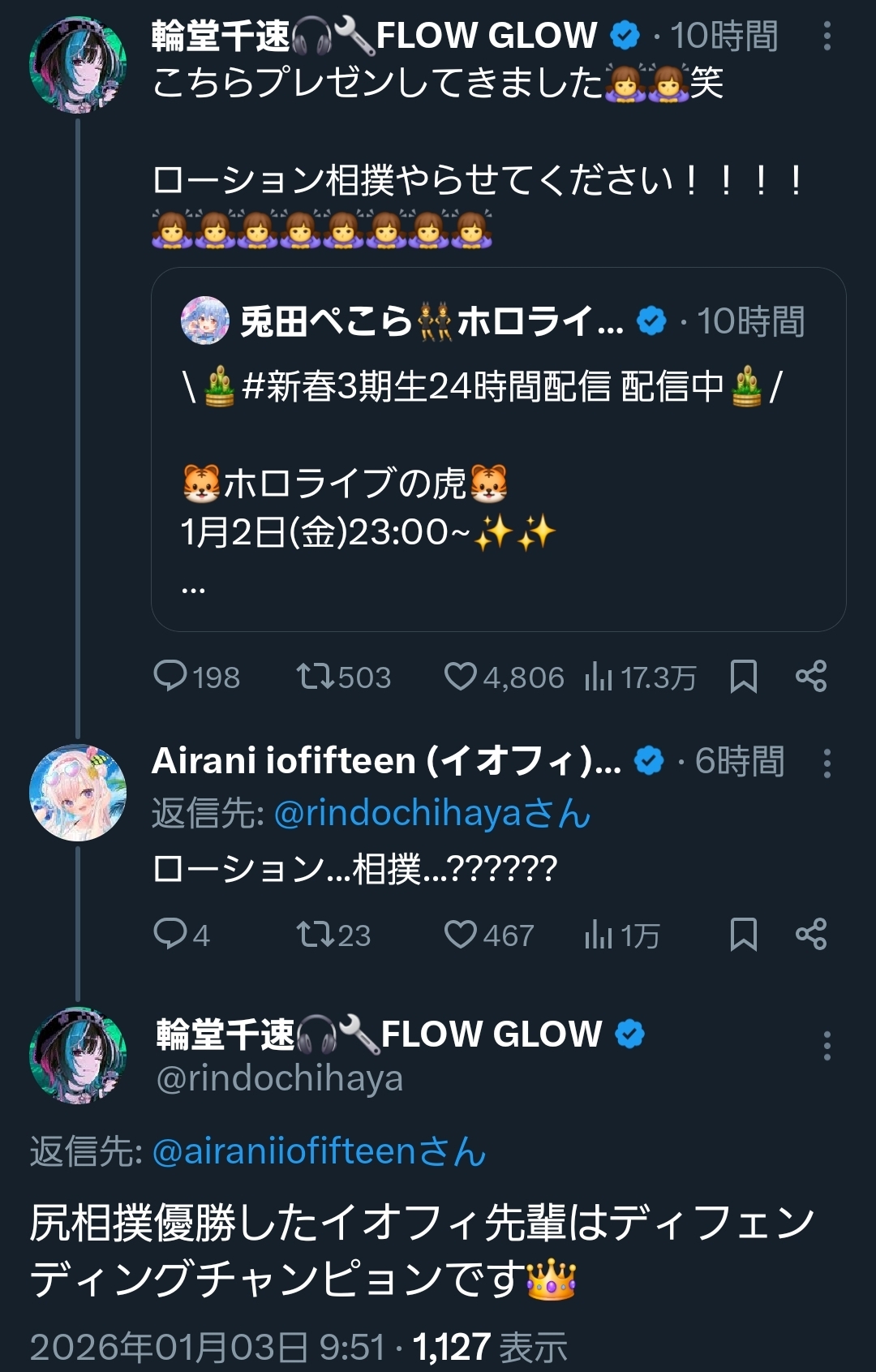Bookmark Airani iofifteen's reply
The height and width of the screenshot is (1372, 876).
(x=743, y=934)
